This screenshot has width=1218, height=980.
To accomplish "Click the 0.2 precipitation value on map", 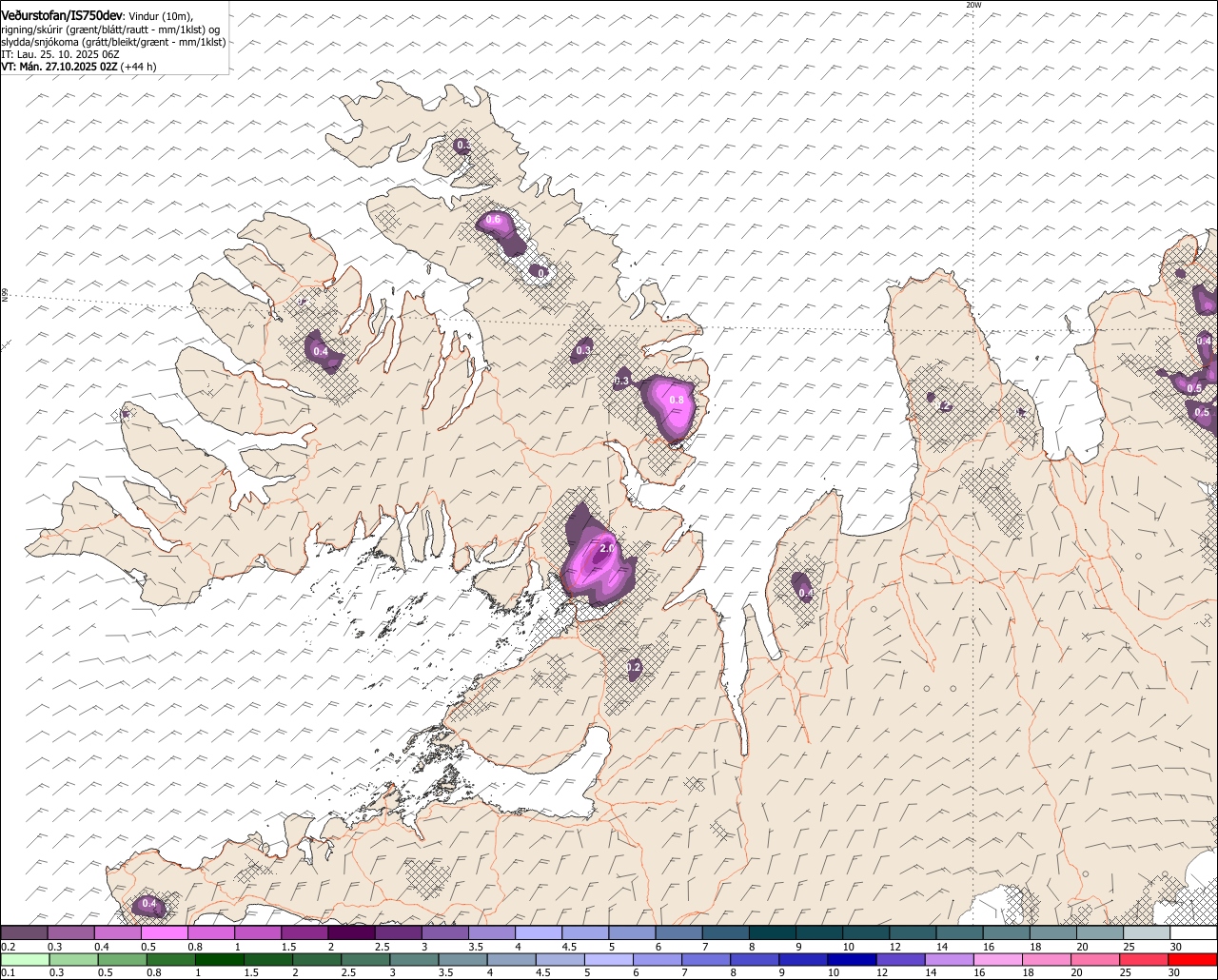I will [635, 668].
